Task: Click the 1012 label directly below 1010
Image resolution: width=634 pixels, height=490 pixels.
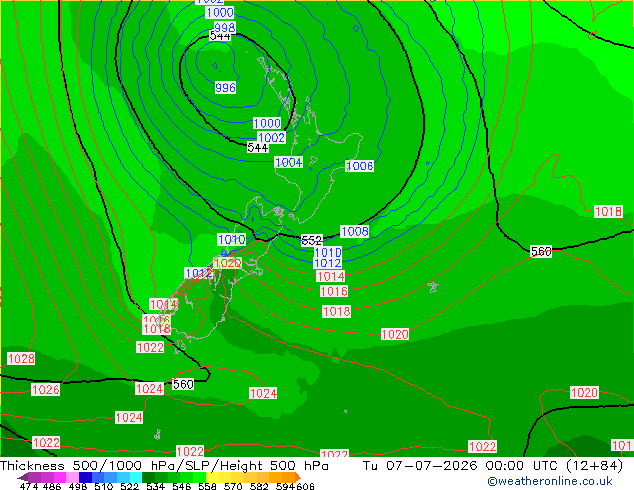Action: click(x=328, y=263)
